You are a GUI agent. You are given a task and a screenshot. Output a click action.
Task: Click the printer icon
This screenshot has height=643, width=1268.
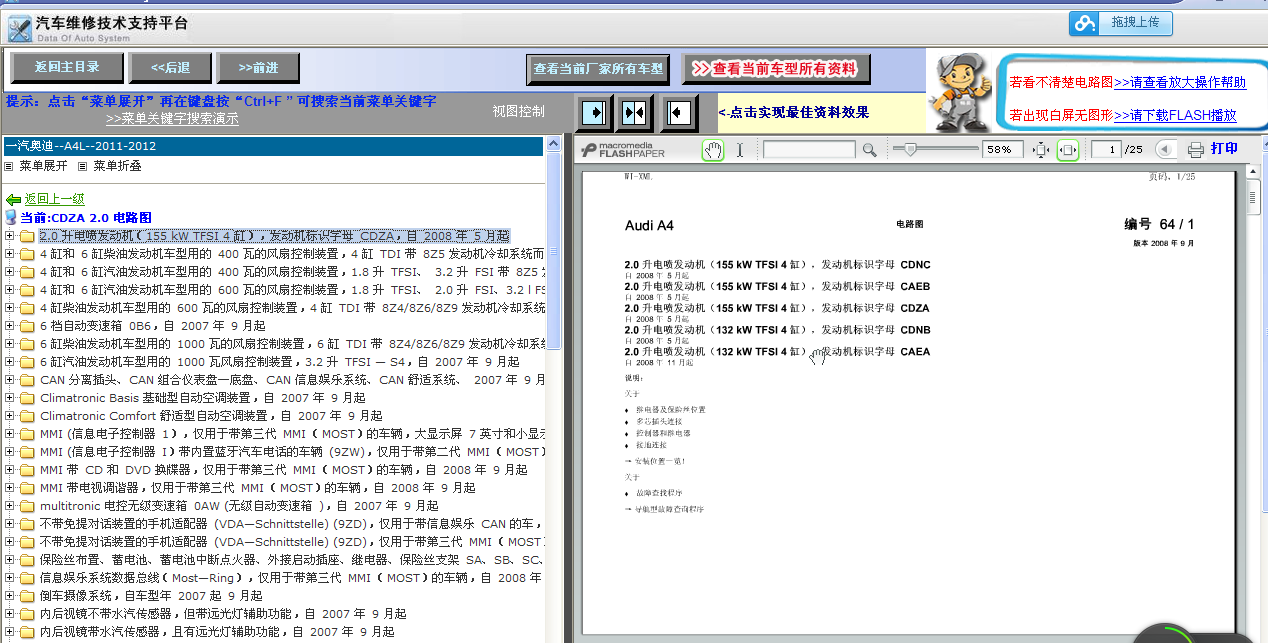1196,150
